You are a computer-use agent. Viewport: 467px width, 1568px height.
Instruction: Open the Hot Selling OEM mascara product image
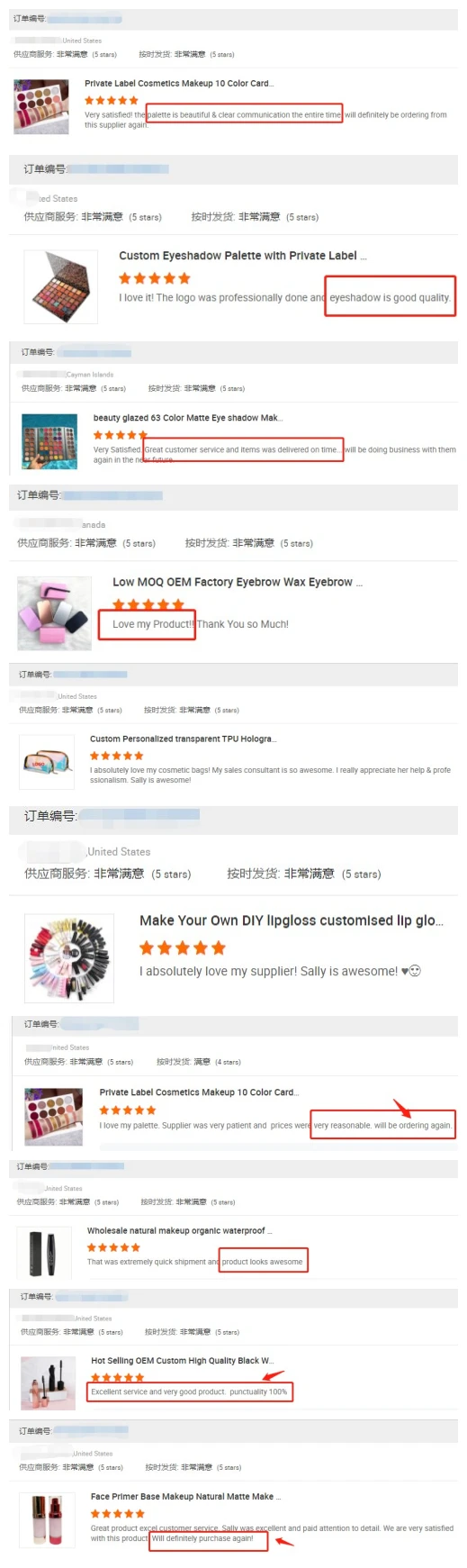coord(49,1383)
